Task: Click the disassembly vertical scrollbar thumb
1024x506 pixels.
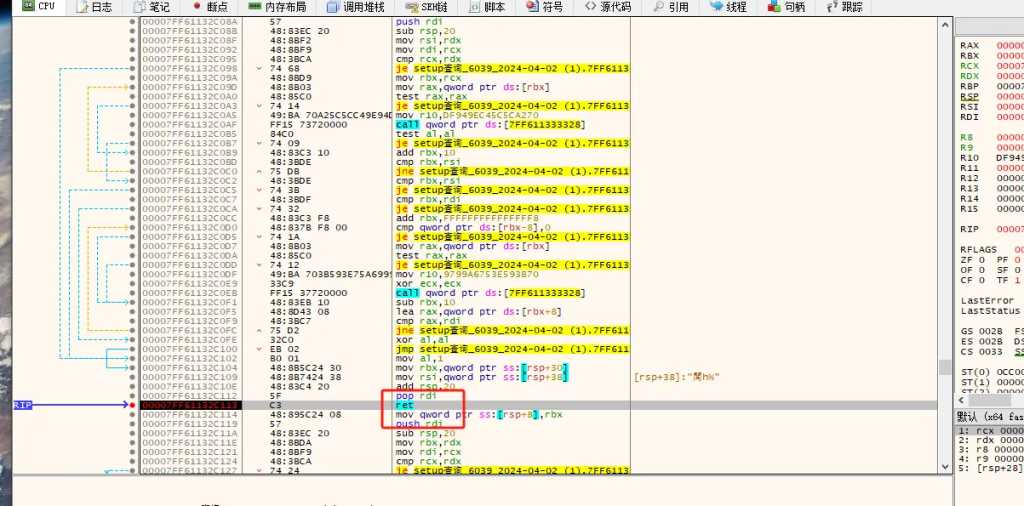Action: 944,368
